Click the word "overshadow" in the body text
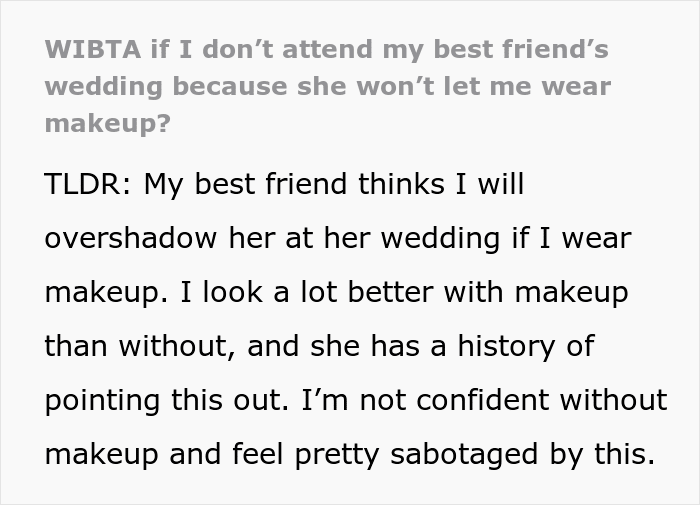This screenshot has height=505, width=700. click(x=131, y=238)
